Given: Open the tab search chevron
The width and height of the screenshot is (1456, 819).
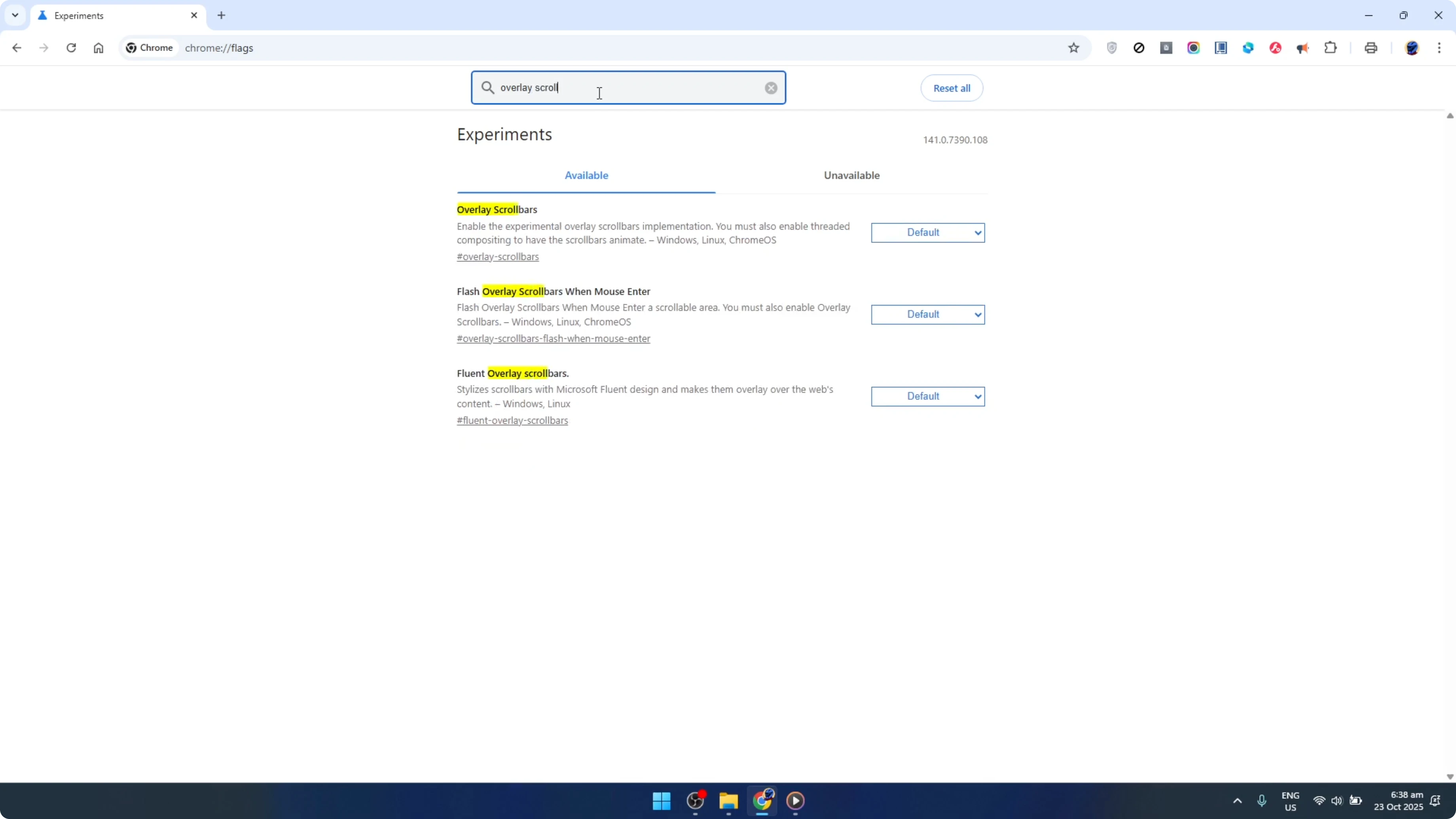Looking at the screenshot, I should [15, 15].
